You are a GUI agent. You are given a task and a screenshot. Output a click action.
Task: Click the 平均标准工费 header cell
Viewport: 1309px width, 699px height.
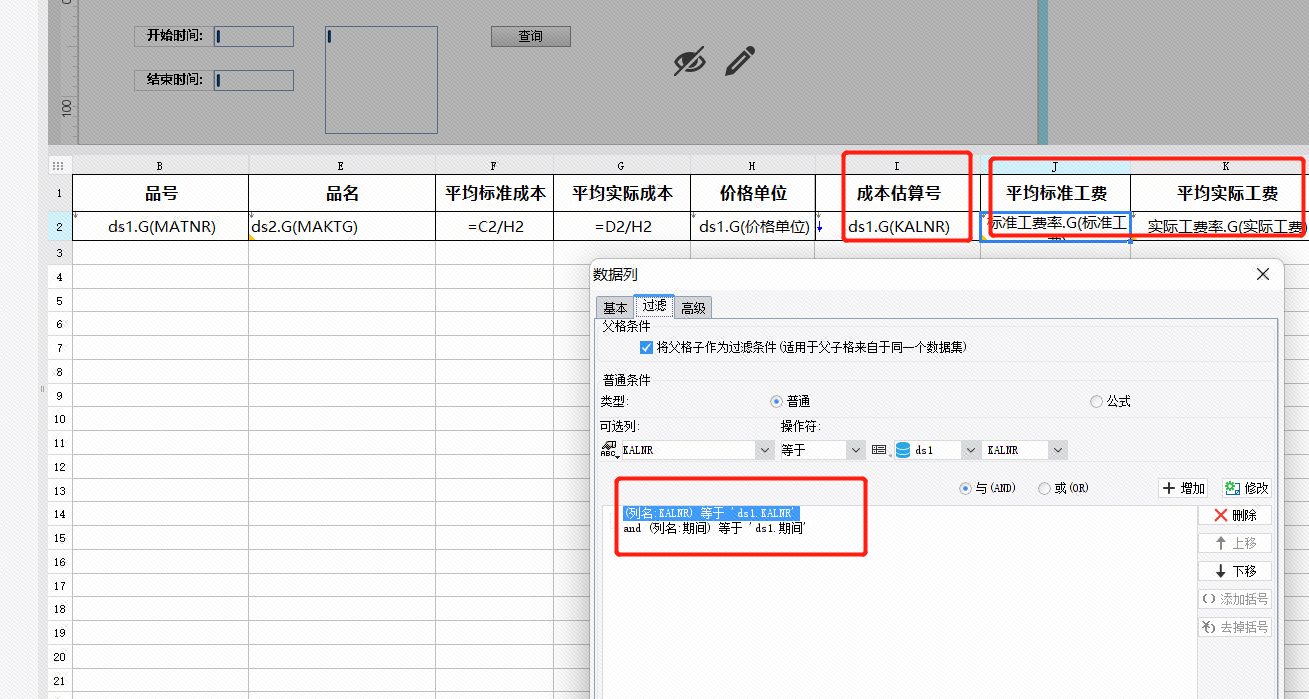point(1055,193)
